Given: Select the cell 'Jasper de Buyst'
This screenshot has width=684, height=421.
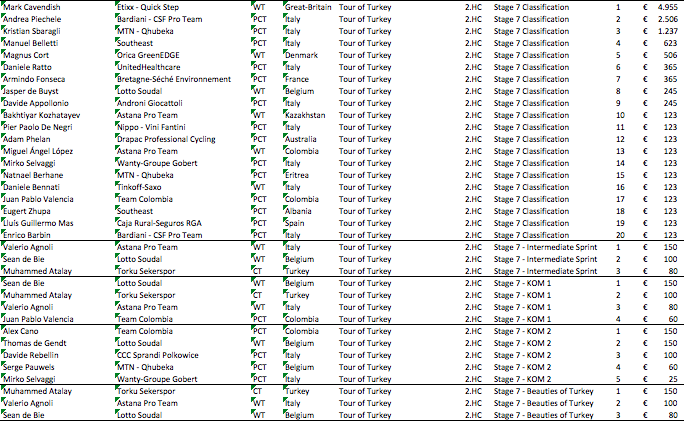Looking at the screenshot, I should 31,91.
